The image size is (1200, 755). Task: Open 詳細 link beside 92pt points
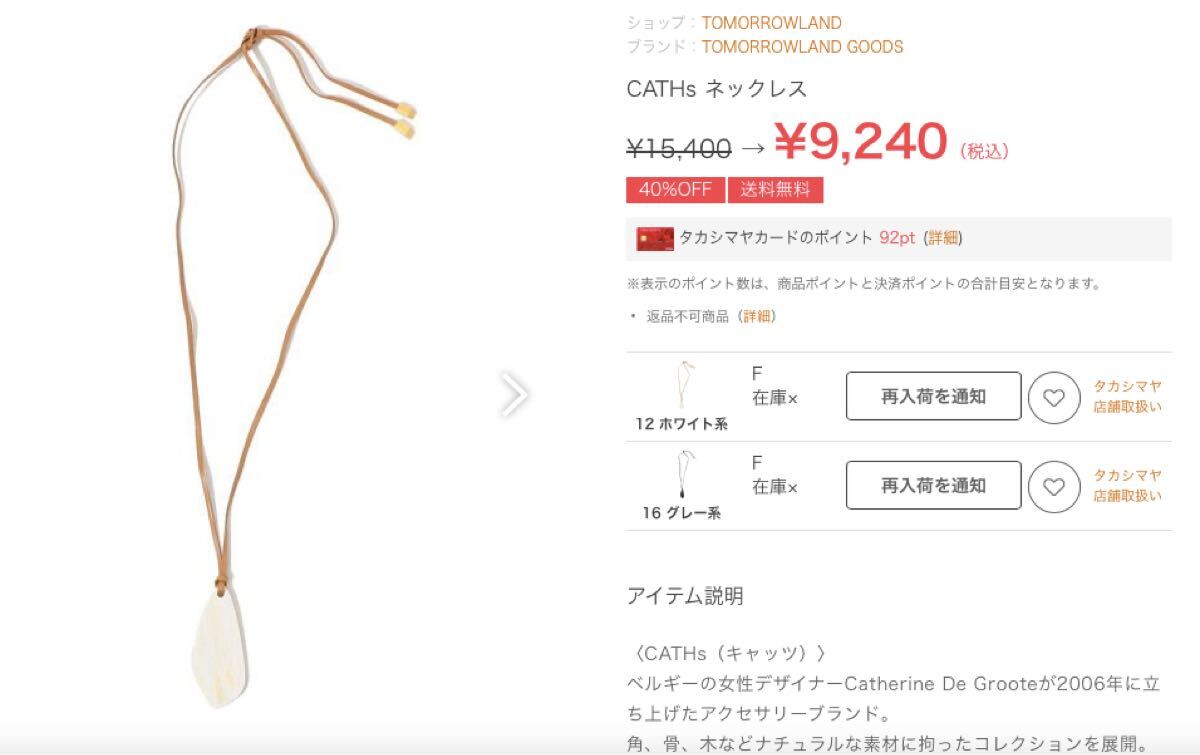pyautogui.click(x=942, y=238)
